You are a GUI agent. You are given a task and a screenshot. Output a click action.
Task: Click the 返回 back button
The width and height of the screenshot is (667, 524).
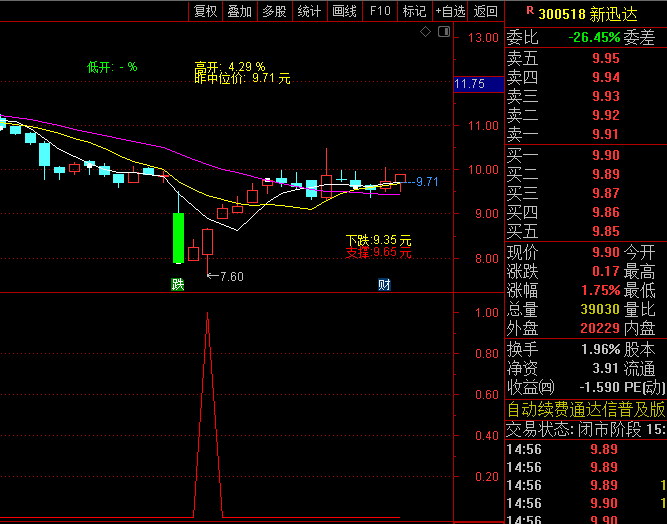tap(486, 11)
